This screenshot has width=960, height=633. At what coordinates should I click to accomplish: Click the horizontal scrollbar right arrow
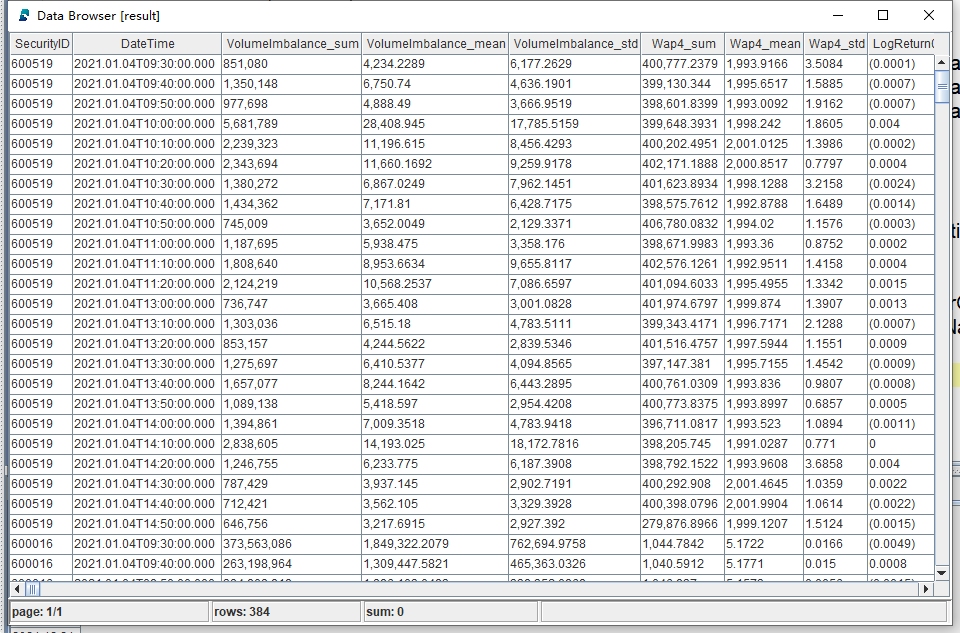click(x=928, y=589)
